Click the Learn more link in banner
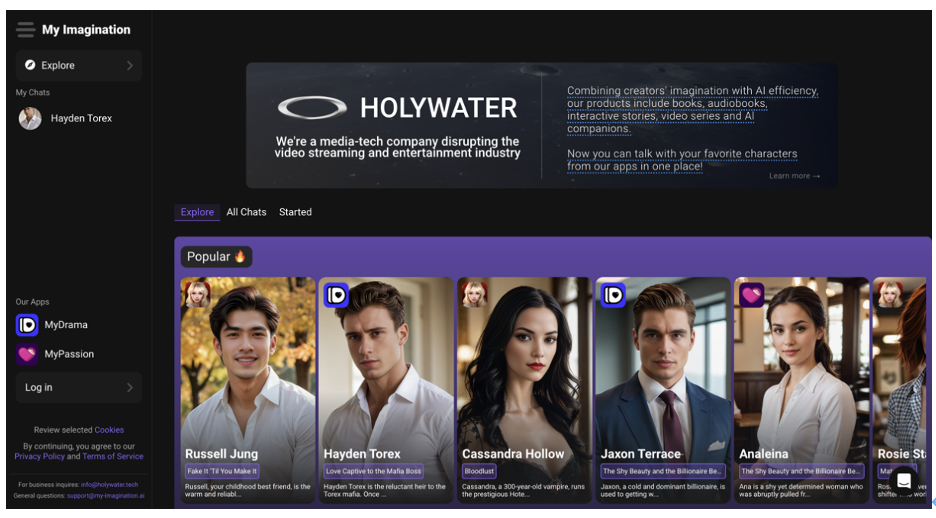 [x=794, y=176]
